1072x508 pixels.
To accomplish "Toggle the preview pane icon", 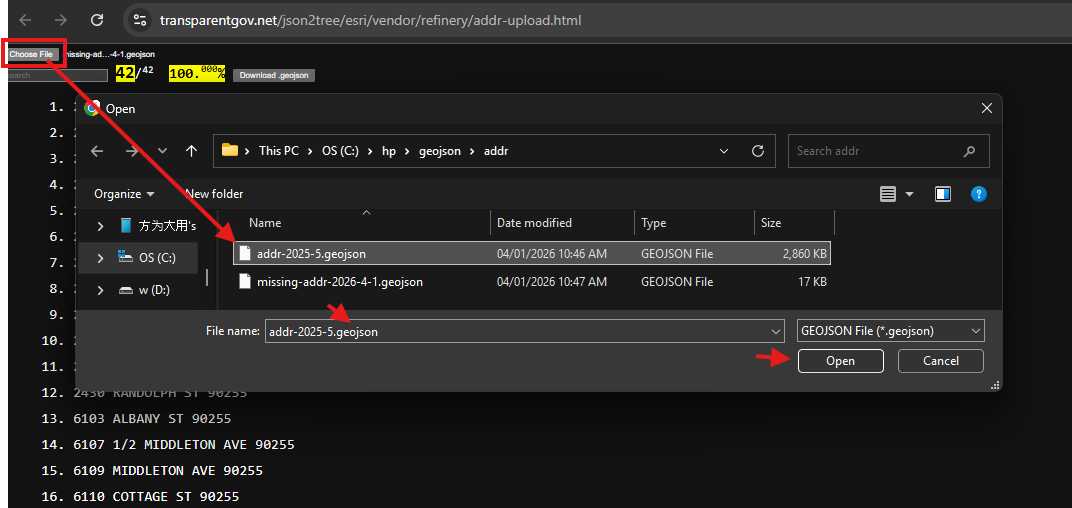I will point(942,194).
